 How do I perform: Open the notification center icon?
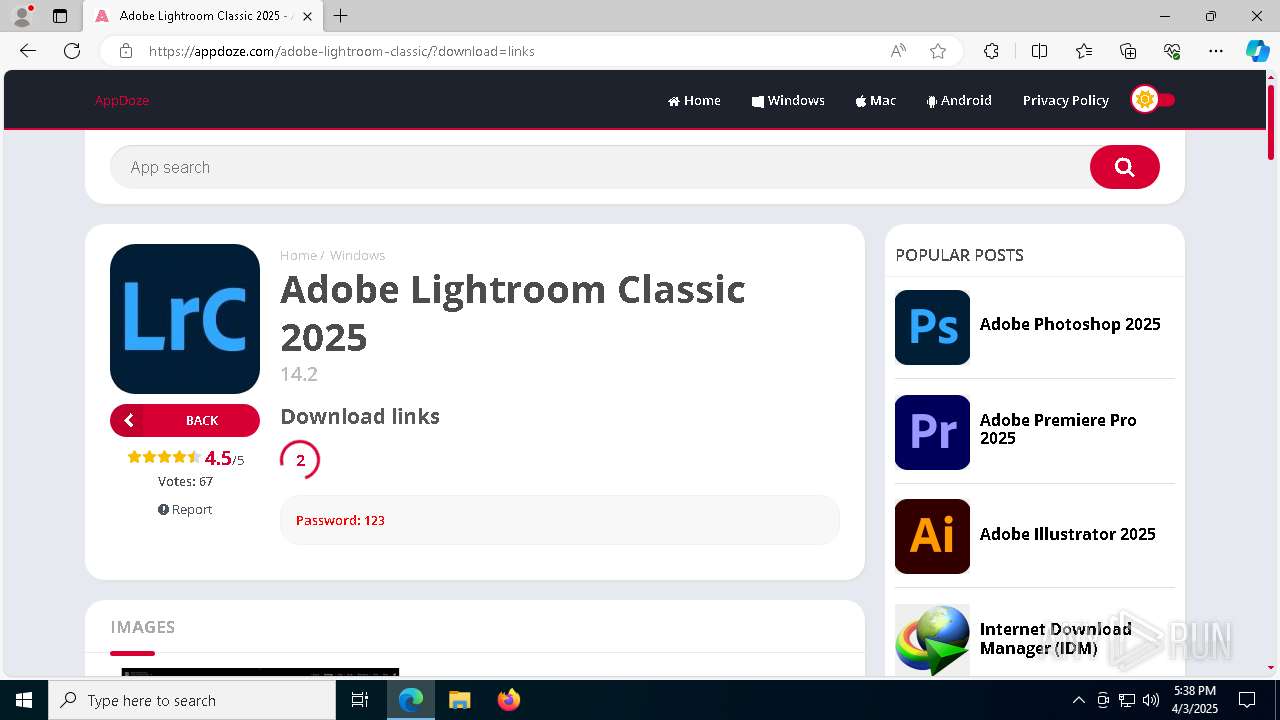pos(1247,700)
